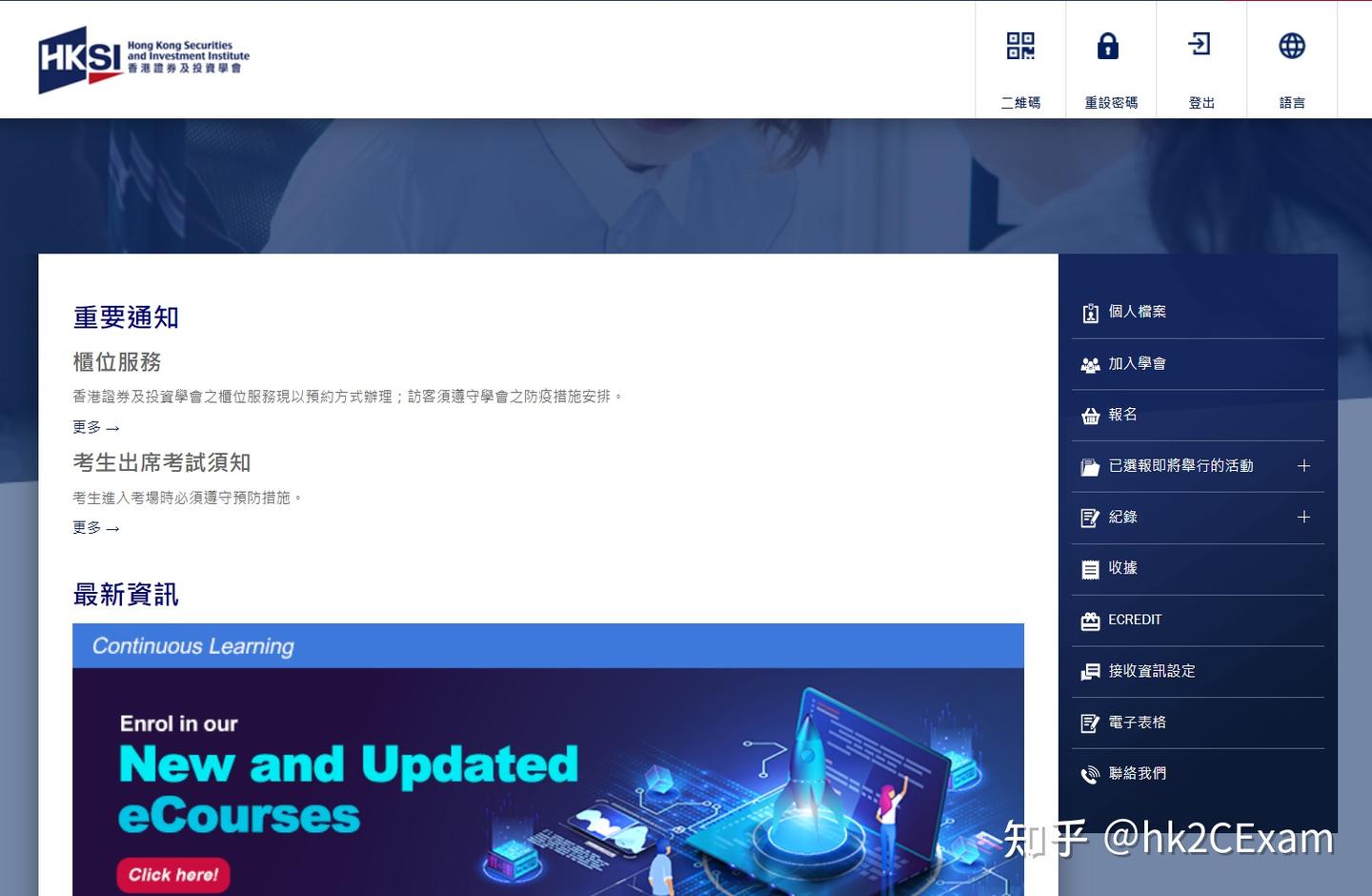Open the 收據 receipts icon
The height and width of the screenshot is (896, 1372).
click(1090, 568)
